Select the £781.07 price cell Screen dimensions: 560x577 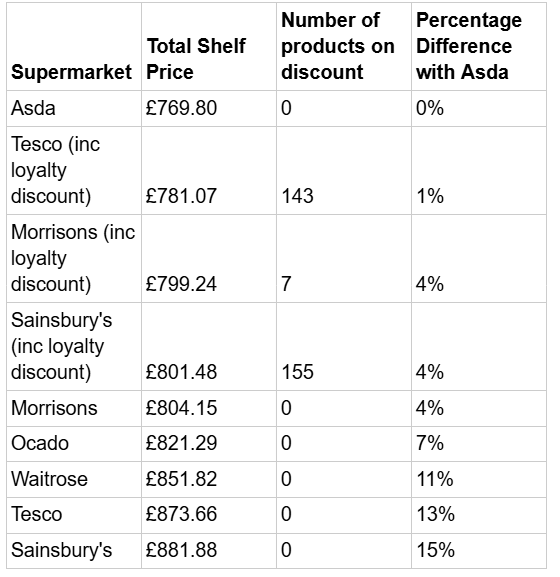(209, 170)
